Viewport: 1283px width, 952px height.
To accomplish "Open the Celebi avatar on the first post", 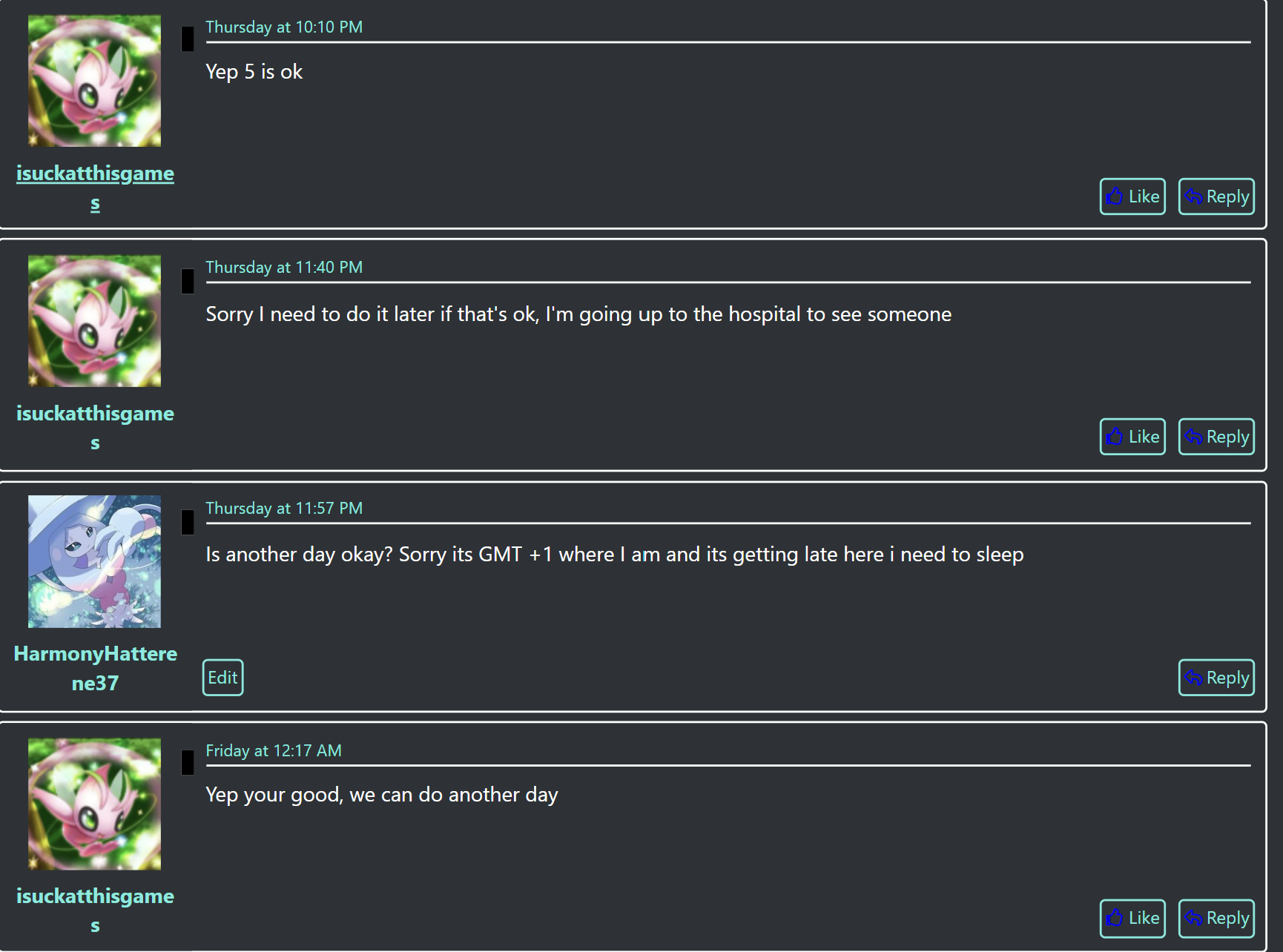I will [94, 81].
